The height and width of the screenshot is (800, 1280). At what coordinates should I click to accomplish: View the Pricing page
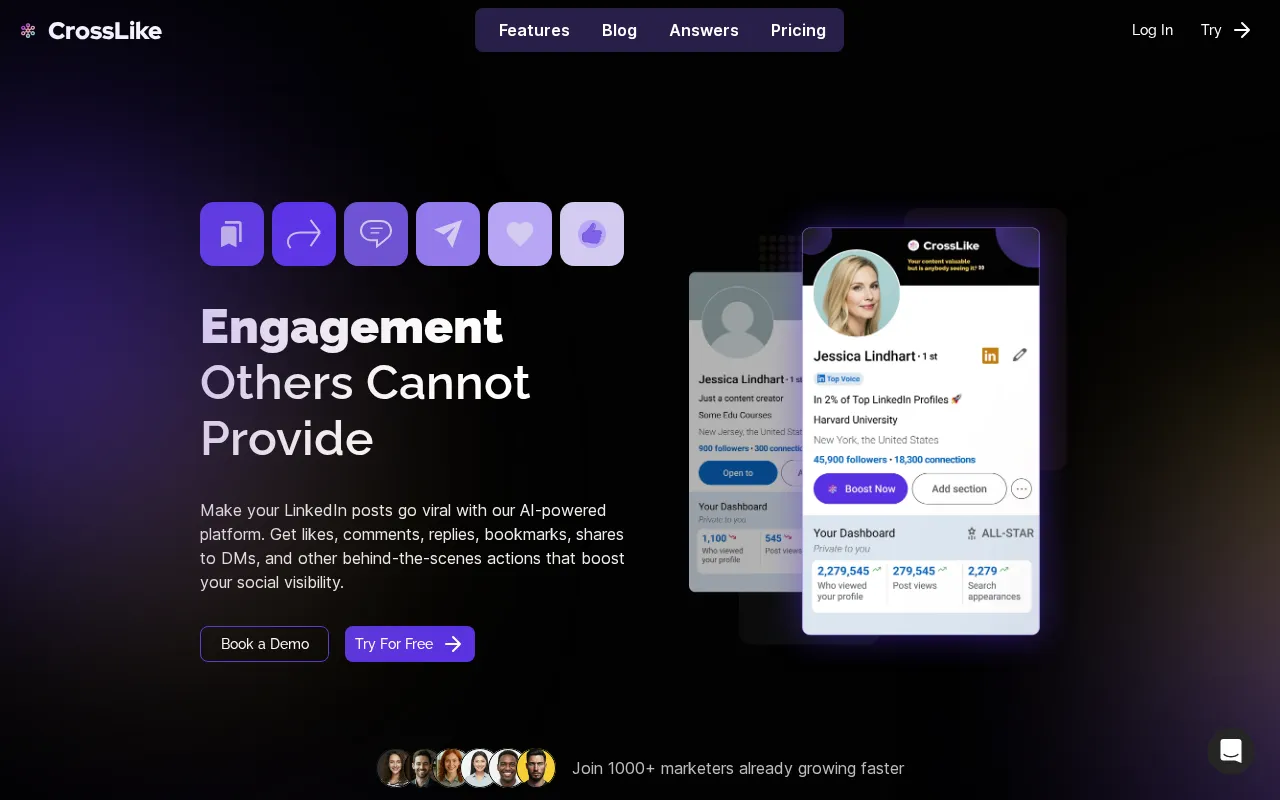798,30
